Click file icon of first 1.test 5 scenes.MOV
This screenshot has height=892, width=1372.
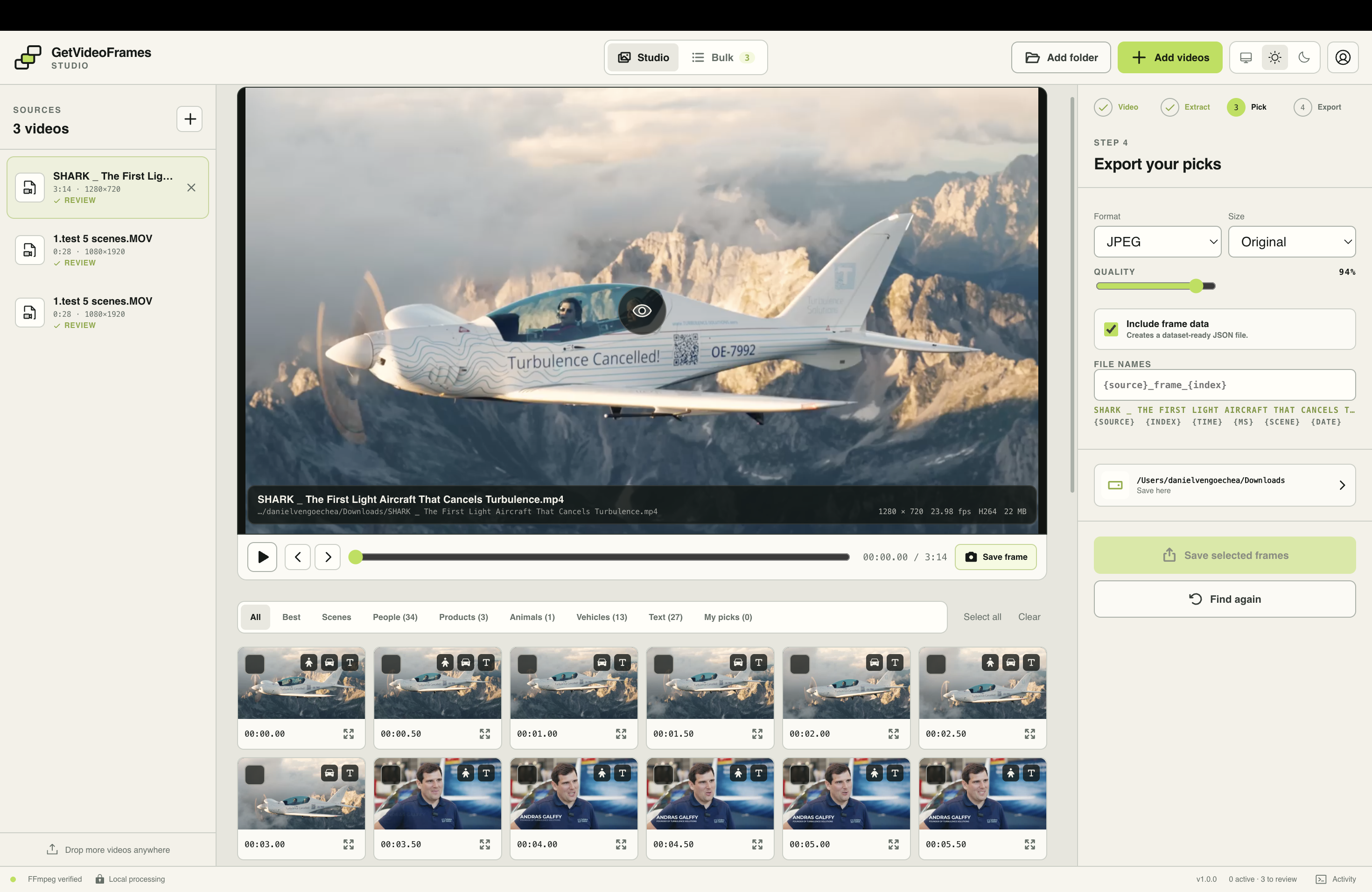point(29,250)
